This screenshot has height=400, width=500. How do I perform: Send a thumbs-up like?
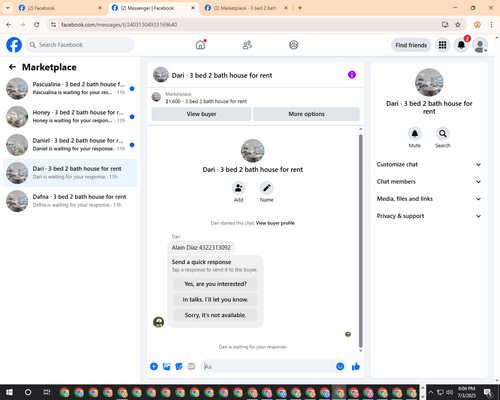coord(356,367)
